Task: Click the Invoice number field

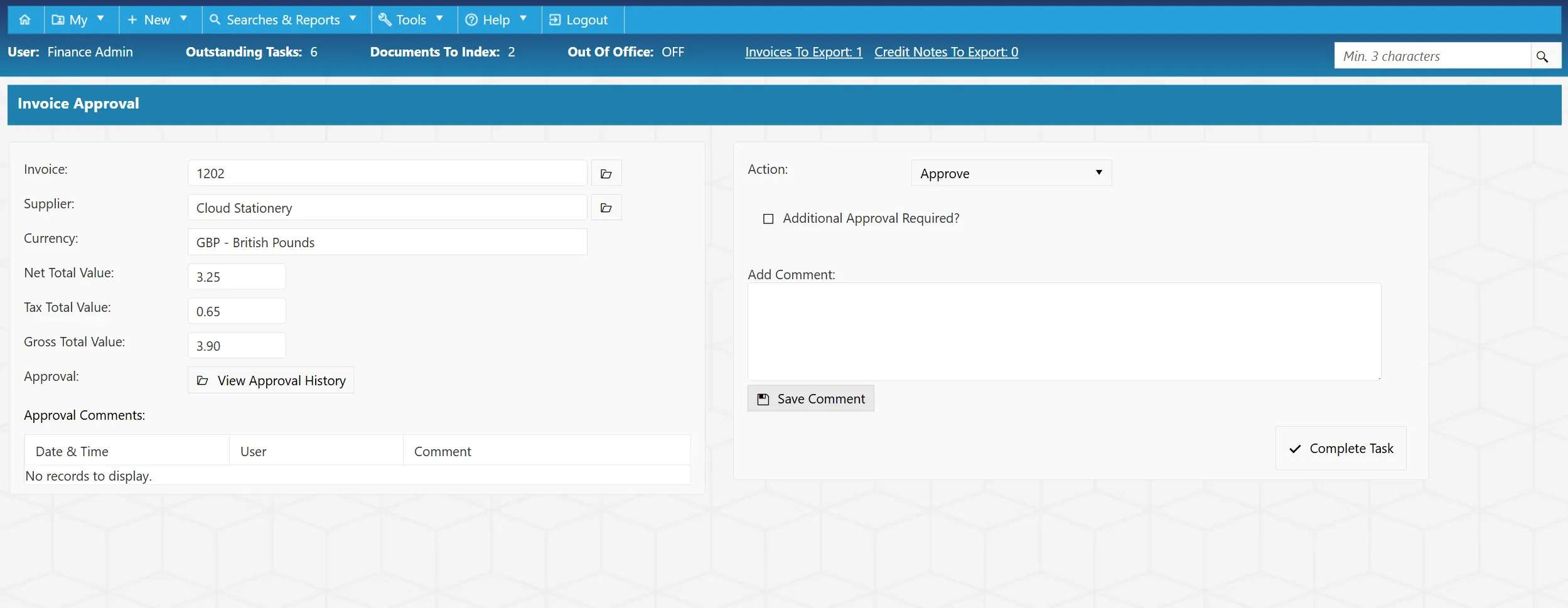Action: (387, 173)
